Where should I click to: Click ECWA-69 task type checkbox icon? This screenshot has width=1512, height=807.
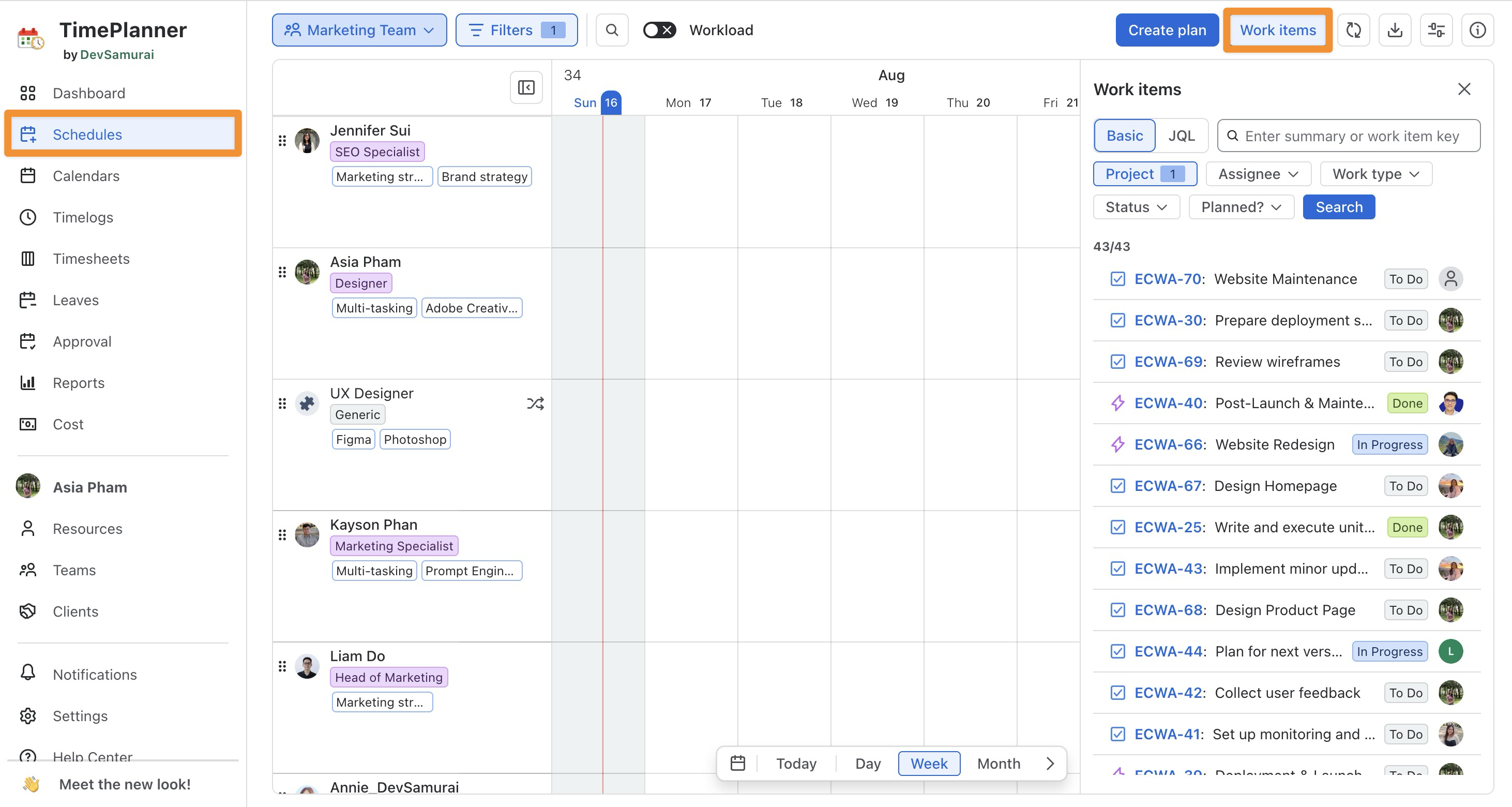tap(1117, 362)
